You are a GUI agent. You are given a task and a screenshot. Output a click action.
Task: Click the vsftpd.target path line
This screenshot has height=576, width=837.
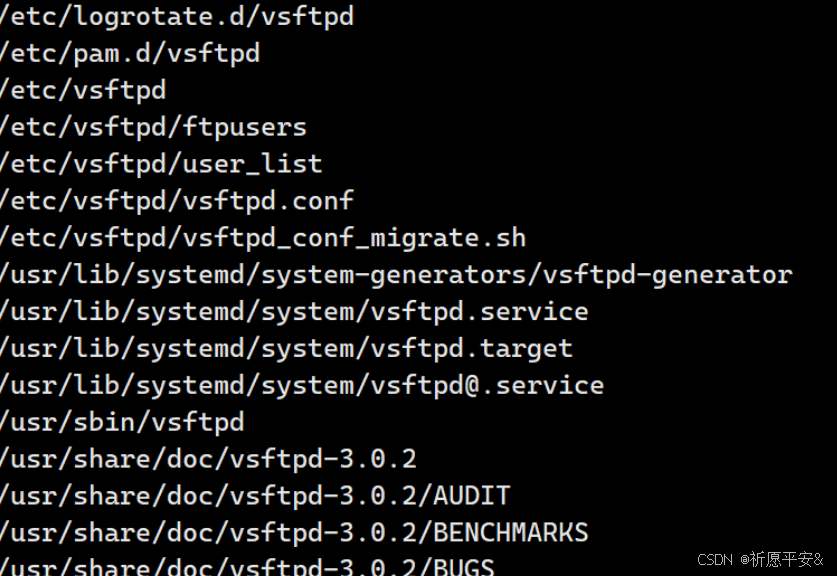287,349
